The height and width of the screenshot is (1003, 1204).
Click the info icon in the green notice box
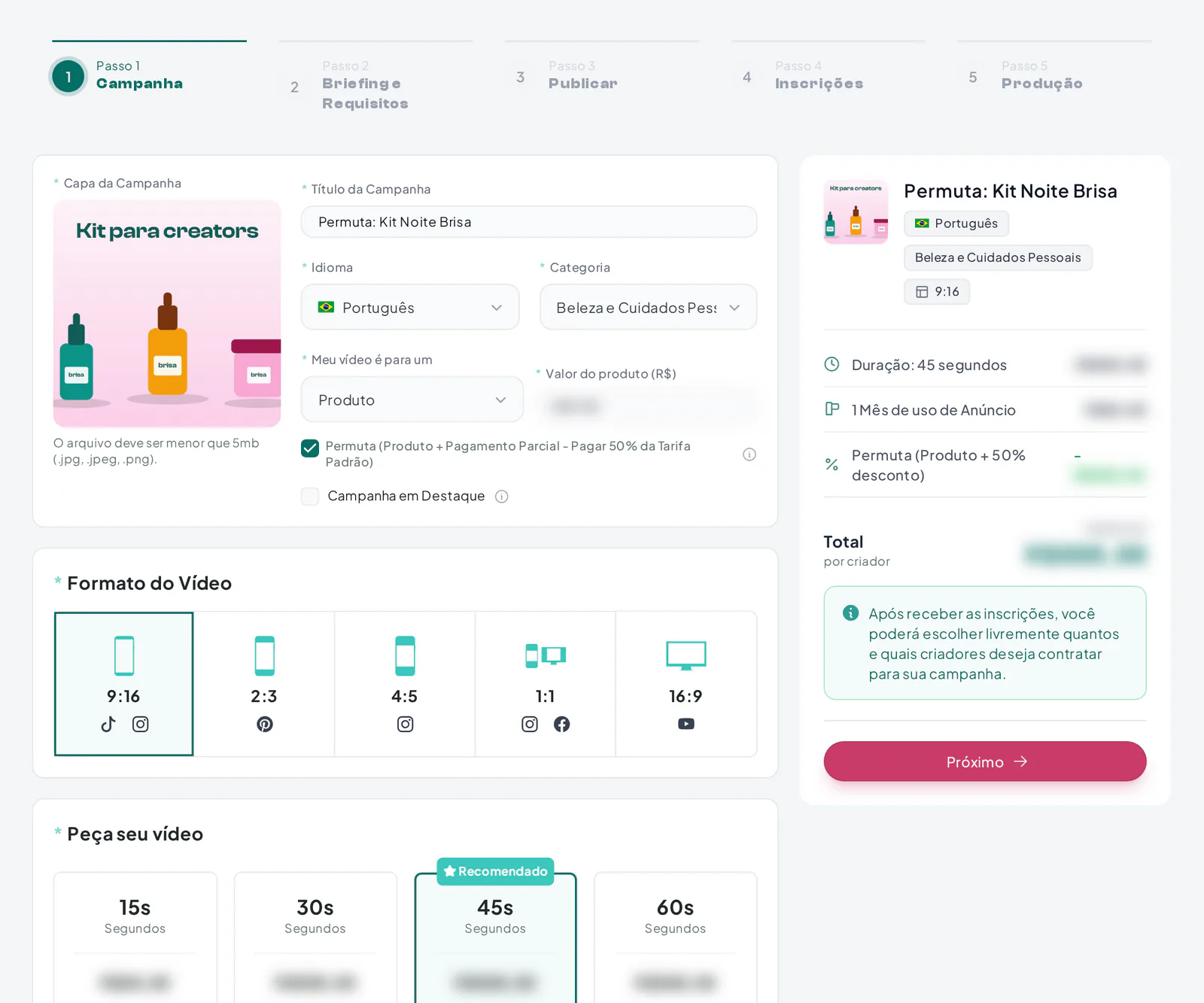[x=850, y=612]
